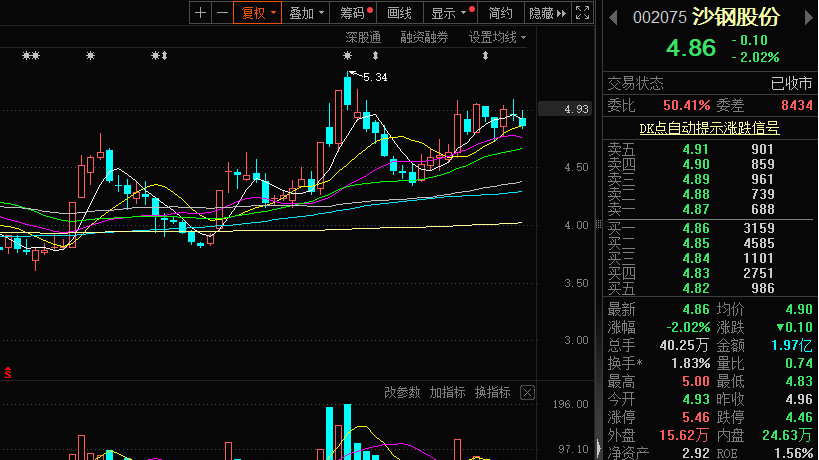
Task: Click ROE value 1.56%
Action: click(793, 453)
